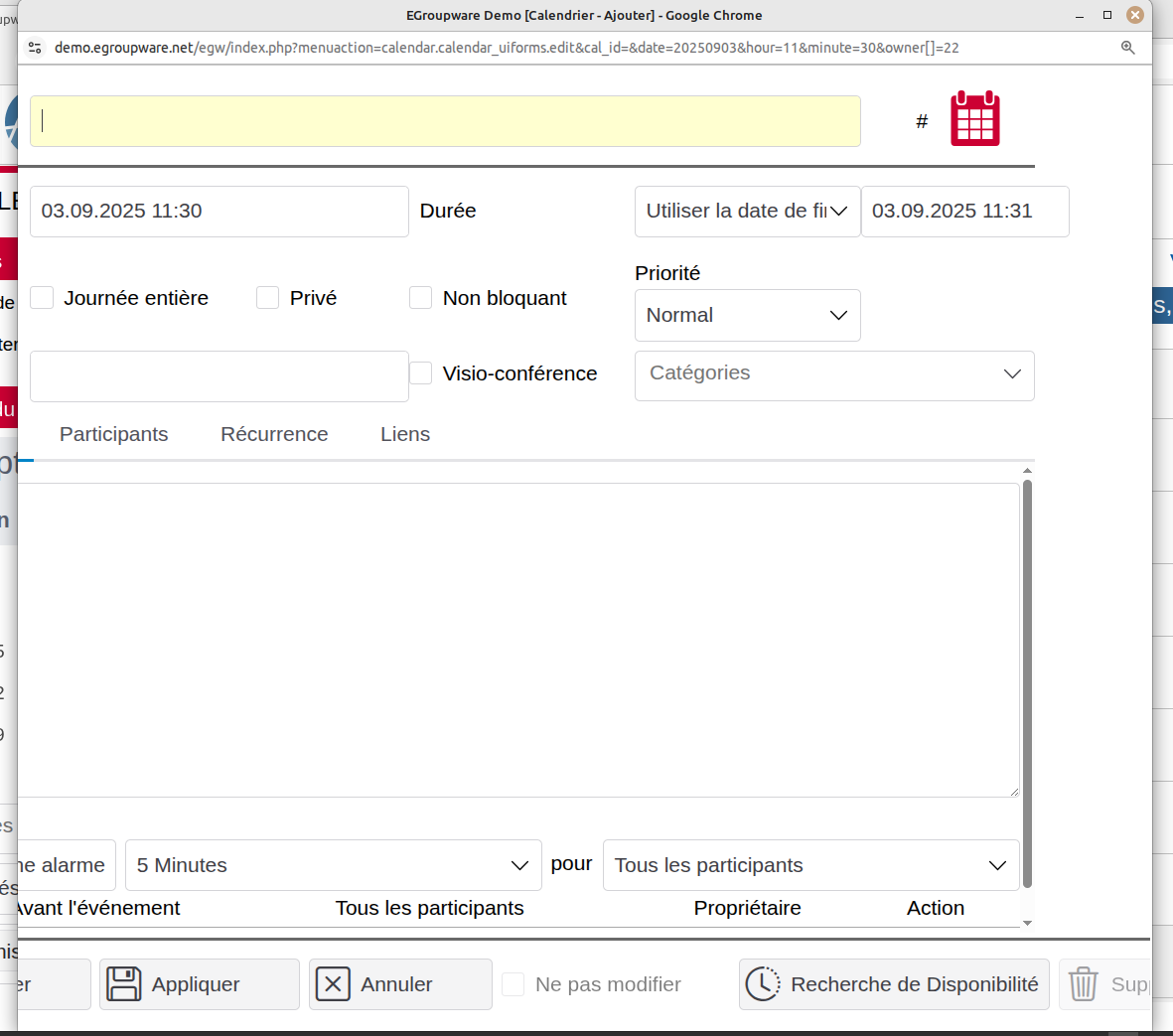Tick the Privé checkbox
This screenshot has width=1173, height=1036.
point(268,298)
